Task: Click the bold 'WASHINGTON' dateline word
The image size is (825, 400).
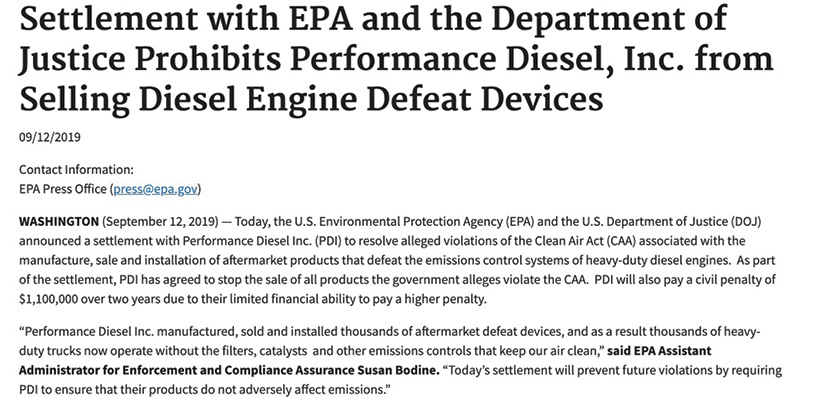Action: (x=59, y=222)
